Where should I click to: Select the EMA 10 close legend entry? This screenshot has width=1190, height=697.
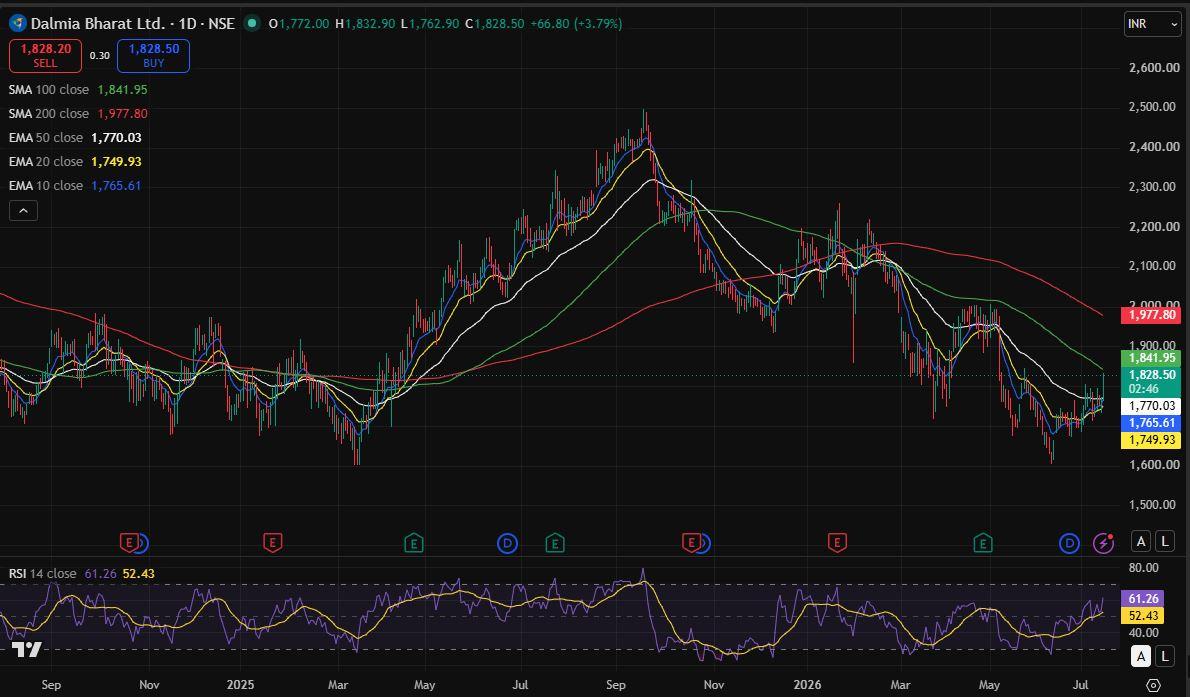coord(75,185)
